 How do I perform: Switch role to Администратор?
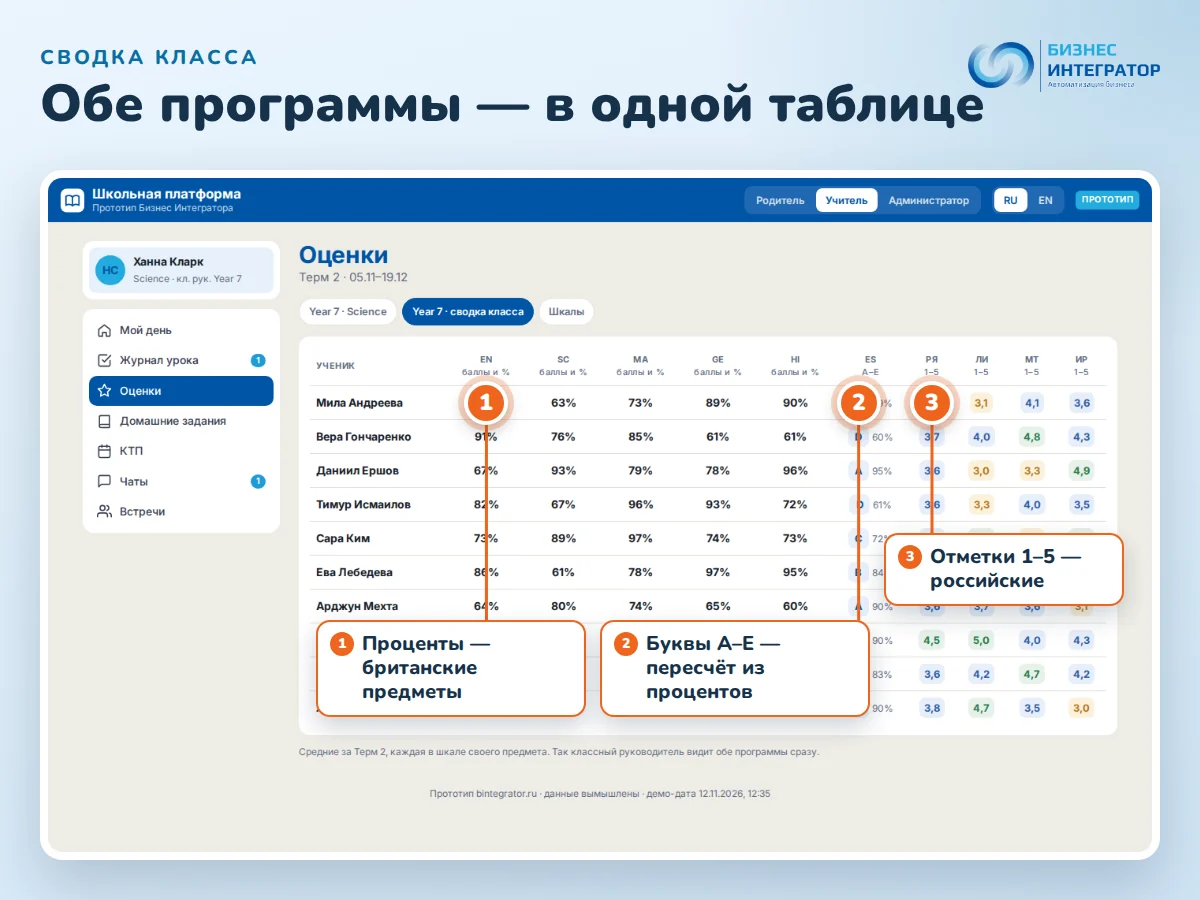[929, 200]
